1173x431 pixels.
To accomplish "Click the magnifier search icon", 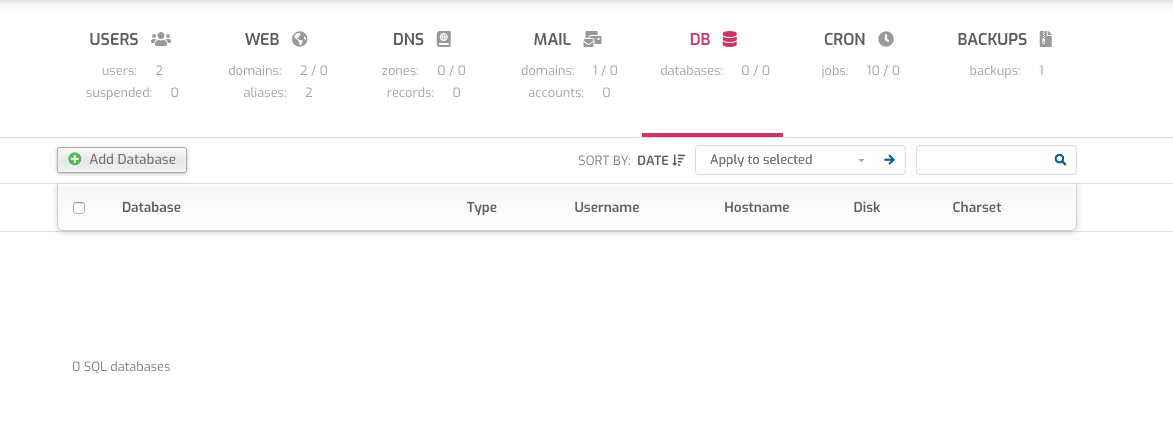I will point(1060,160).
